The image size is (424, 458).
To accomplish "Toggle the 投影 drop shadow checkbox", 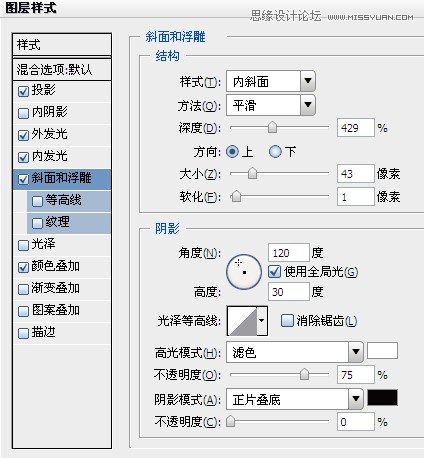I will (x=23, y=92).
